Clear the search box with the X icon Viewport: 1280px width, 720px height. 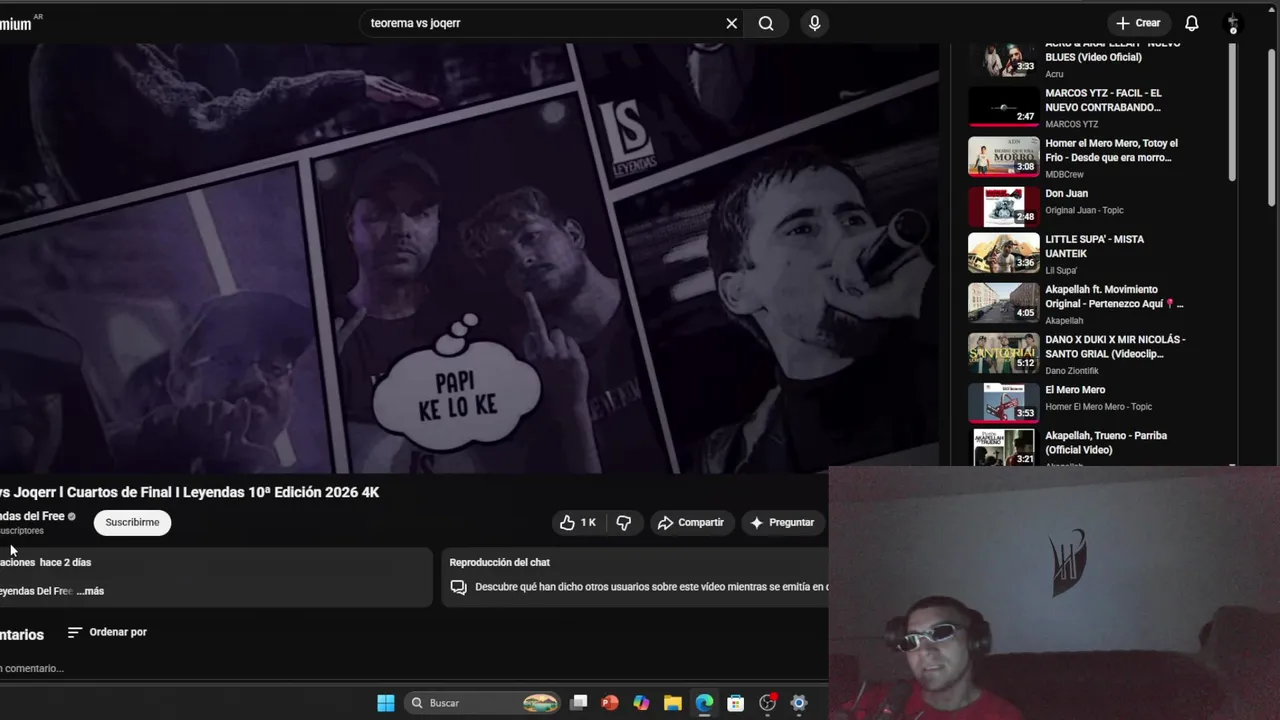point(731,23)
